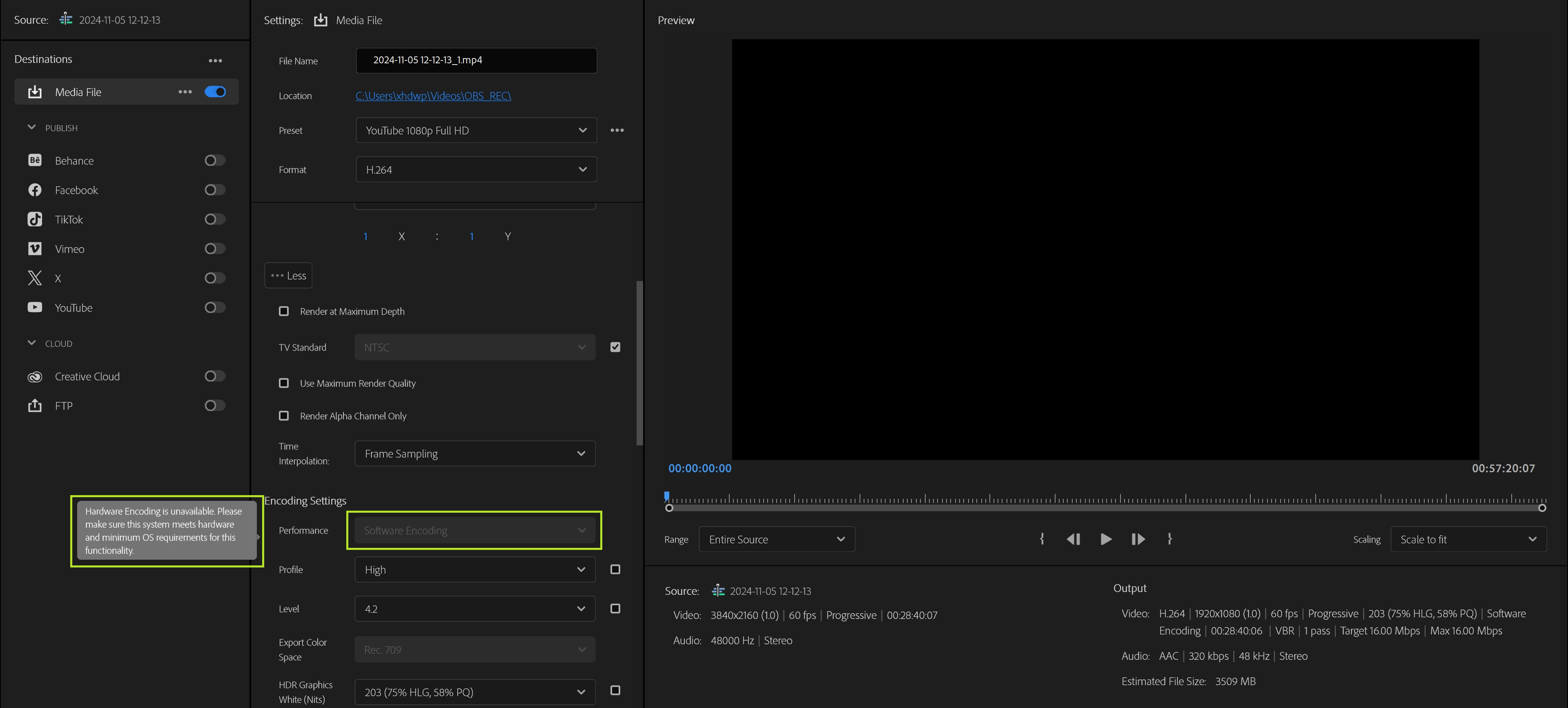
Task: Disable the Media File destination toggle
Action: point(215,92)
